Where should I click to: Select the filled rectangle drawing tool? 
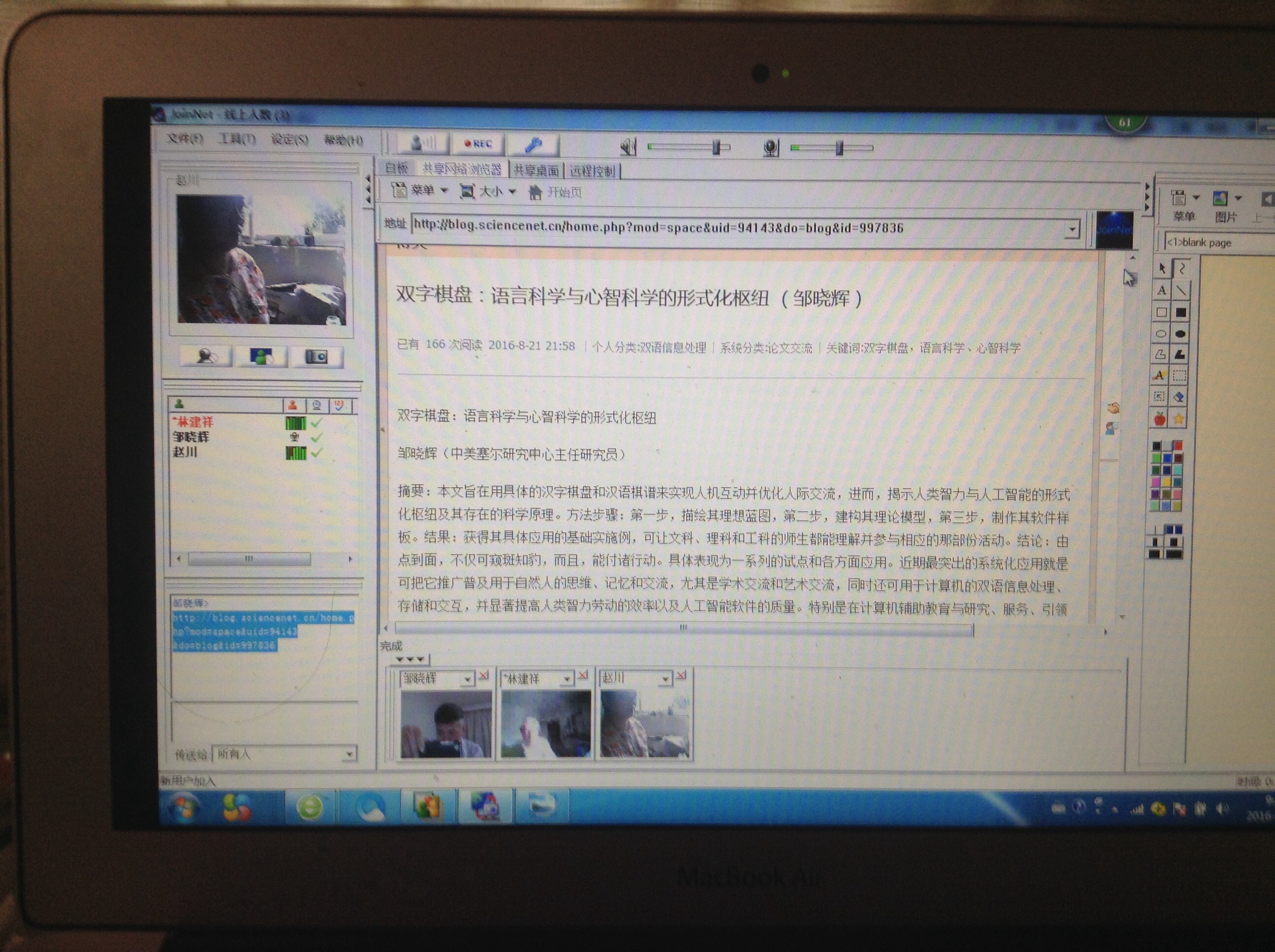1181,312
